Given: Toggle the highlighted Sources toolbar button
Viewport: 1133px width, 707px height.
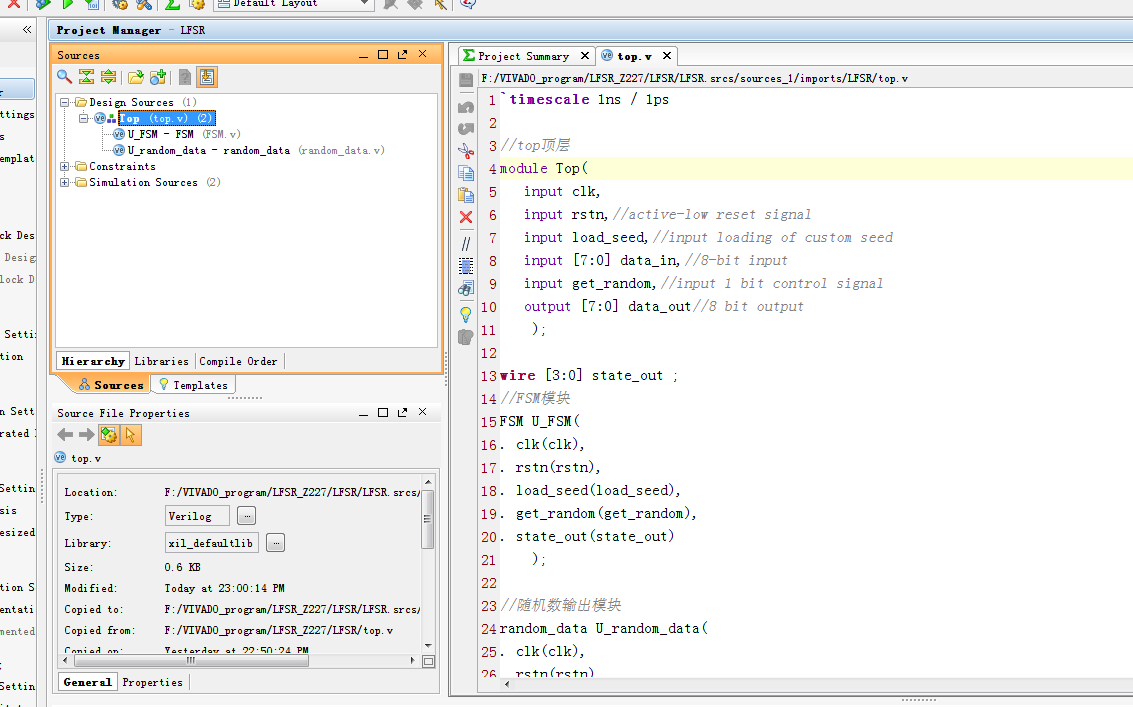Looking at the screenshot, I should [207, 77].
